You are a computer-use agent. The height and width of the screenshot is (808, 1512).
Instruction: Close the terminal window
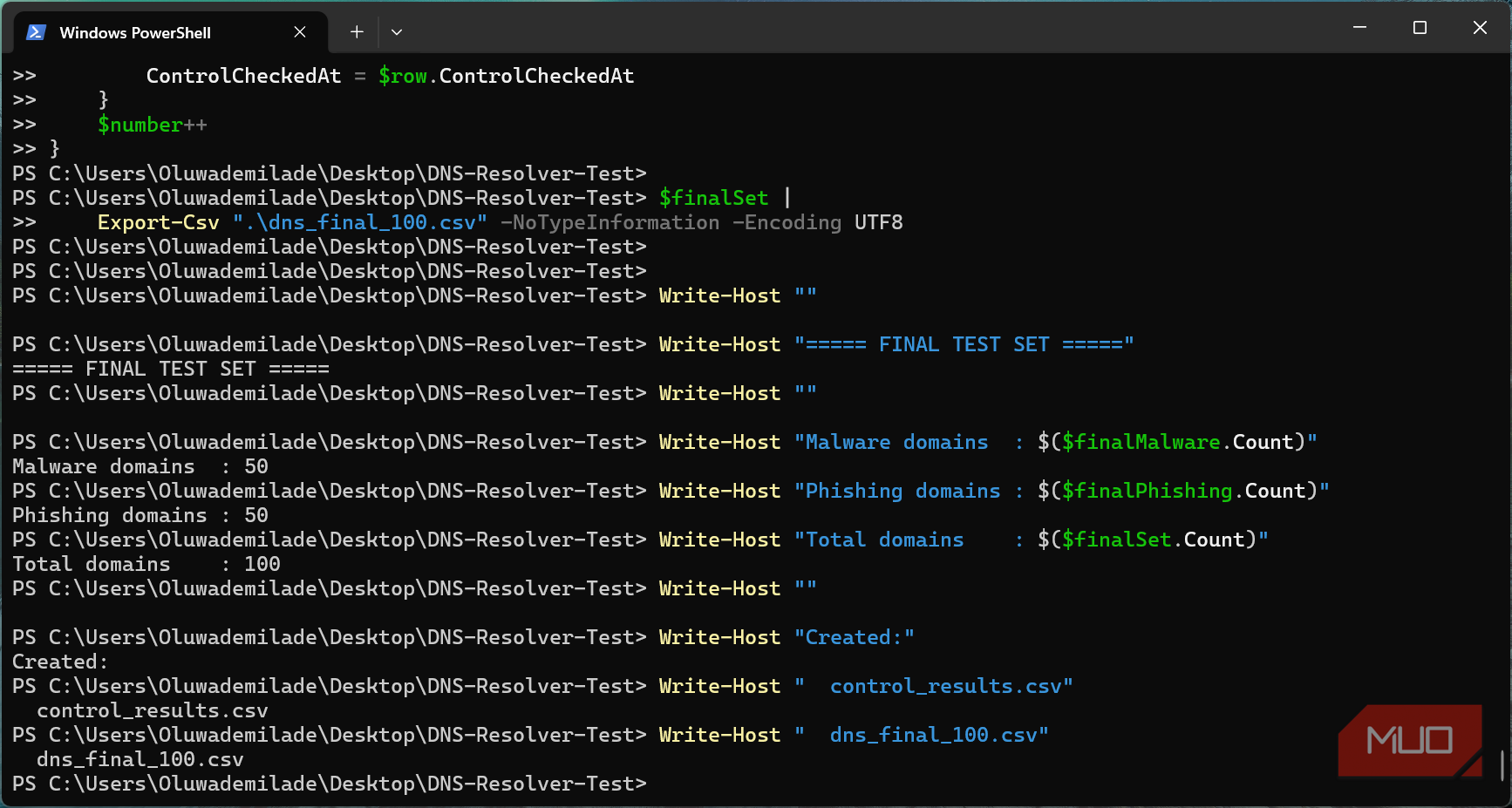(x=1480, y=28)
